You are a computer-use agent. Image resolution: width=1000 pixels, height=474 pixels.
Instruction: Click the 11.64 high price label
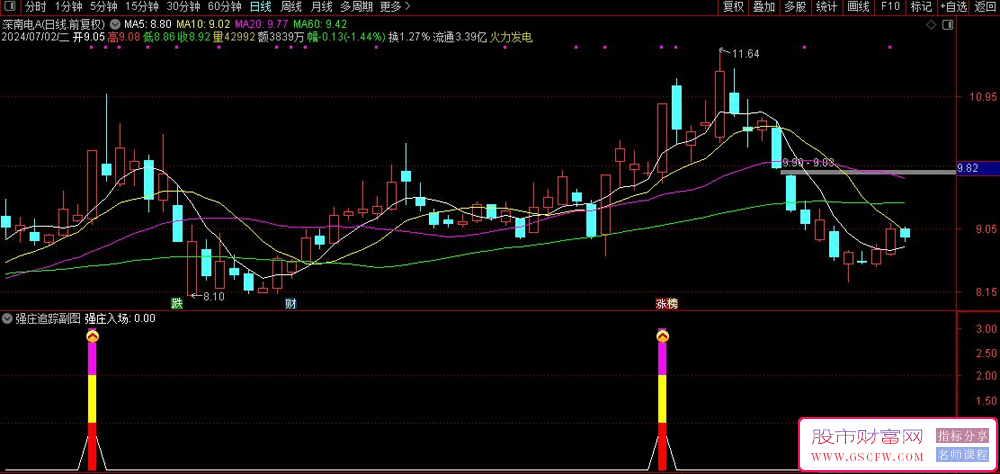coord(746,54)
